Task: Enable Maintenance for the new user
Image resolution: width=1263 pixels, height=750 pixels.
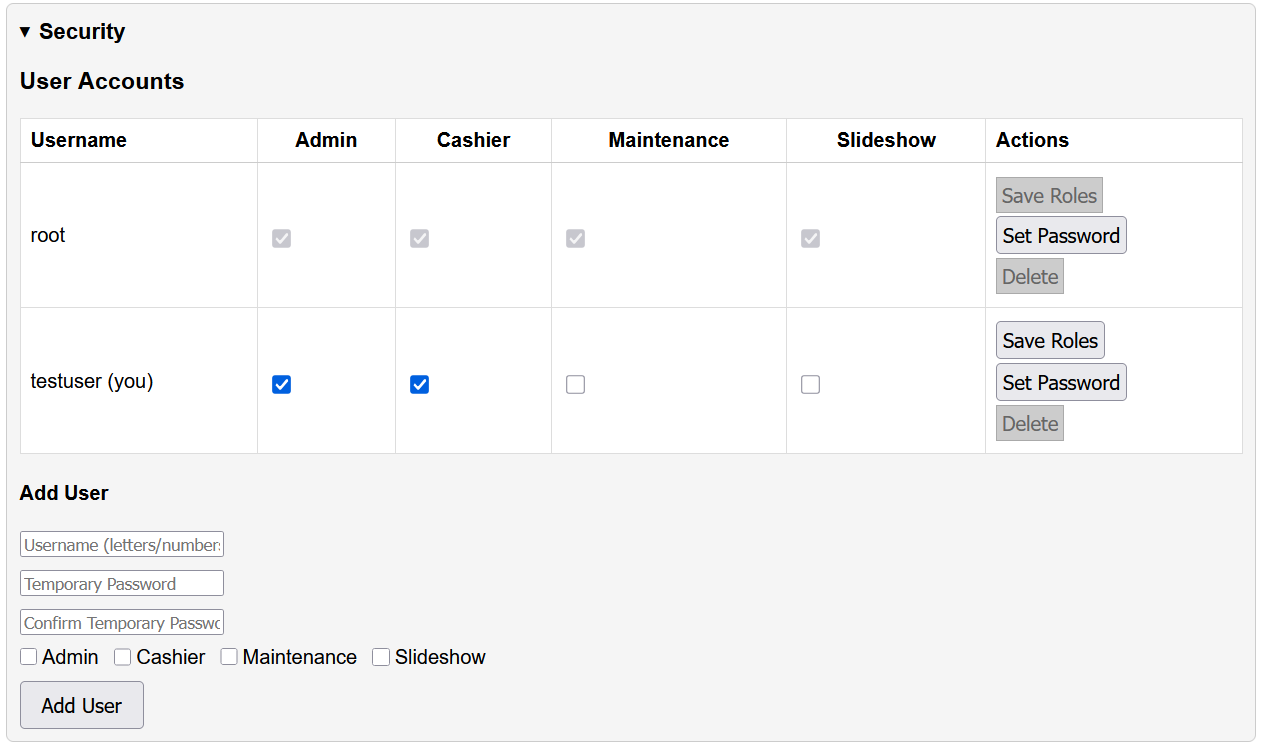Action: tap(229, 656)
